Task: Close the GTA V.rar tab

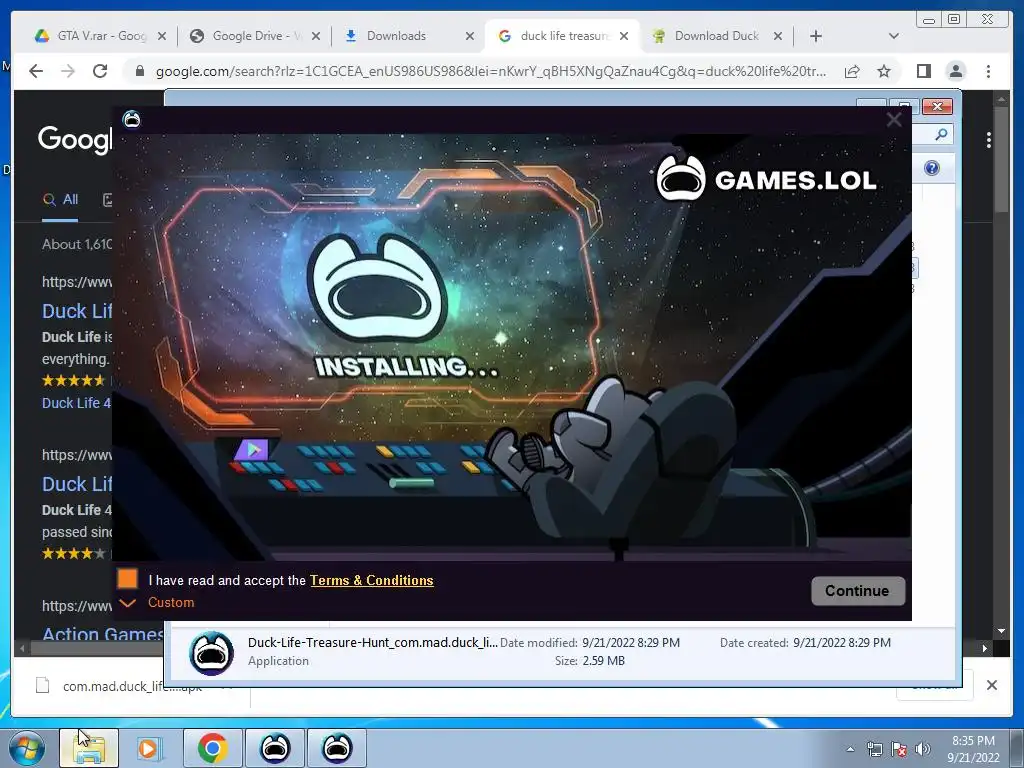Action: [162, 37]
